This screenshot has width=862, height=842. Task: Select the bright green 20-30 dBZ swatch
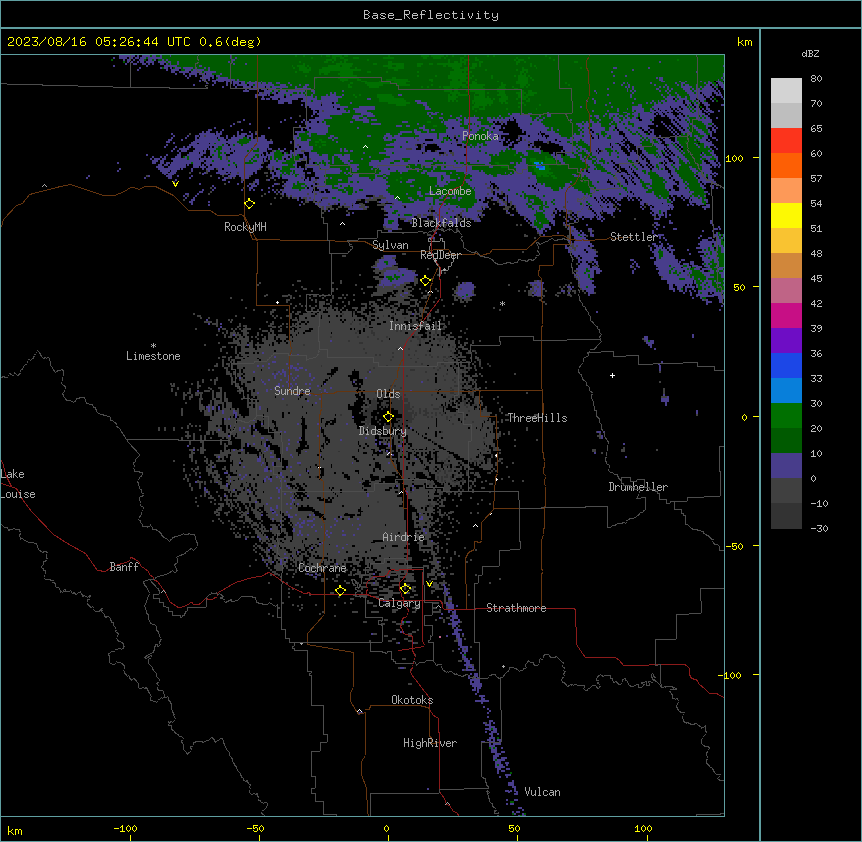coord(786,416)
